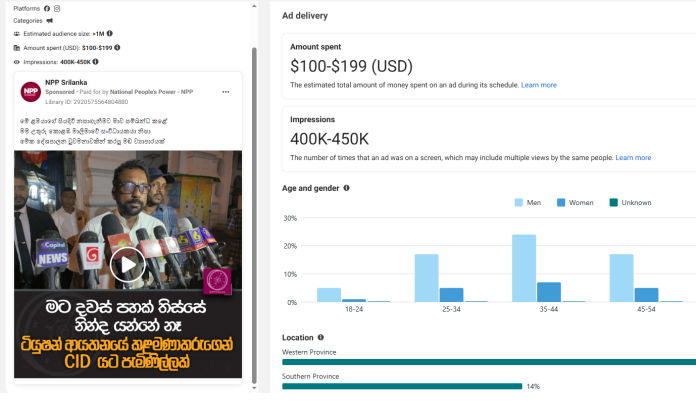Click info icon beside Age and gender
696x407 pixels.
coord(347,188)
